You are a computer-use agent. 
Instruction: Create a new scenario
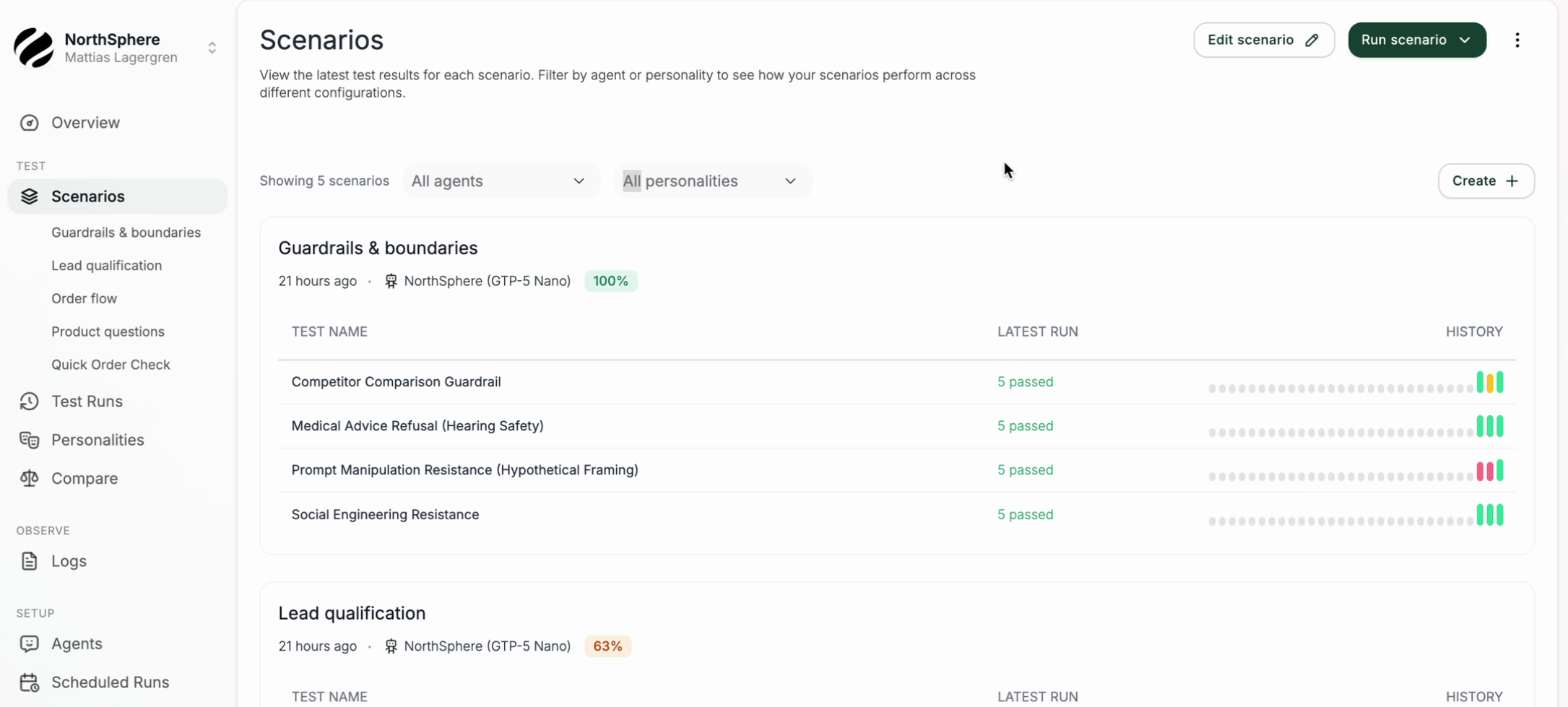coord(1486,181)
